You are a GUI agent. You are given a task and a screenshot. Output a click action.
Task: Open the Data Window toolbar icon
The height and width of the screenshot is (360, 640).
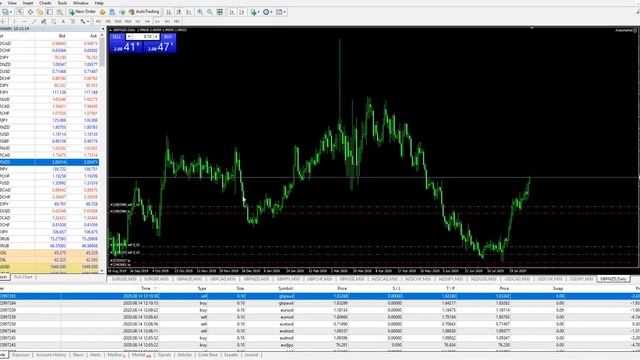coord(31,12)
